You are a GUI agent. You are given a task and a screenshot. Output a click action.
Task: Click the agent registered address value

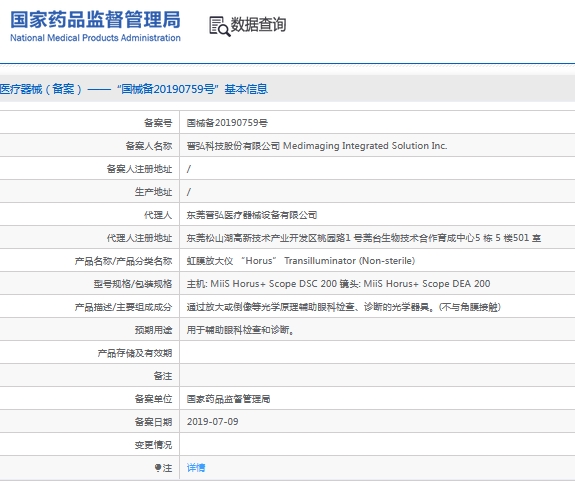[x=363, y=238]
